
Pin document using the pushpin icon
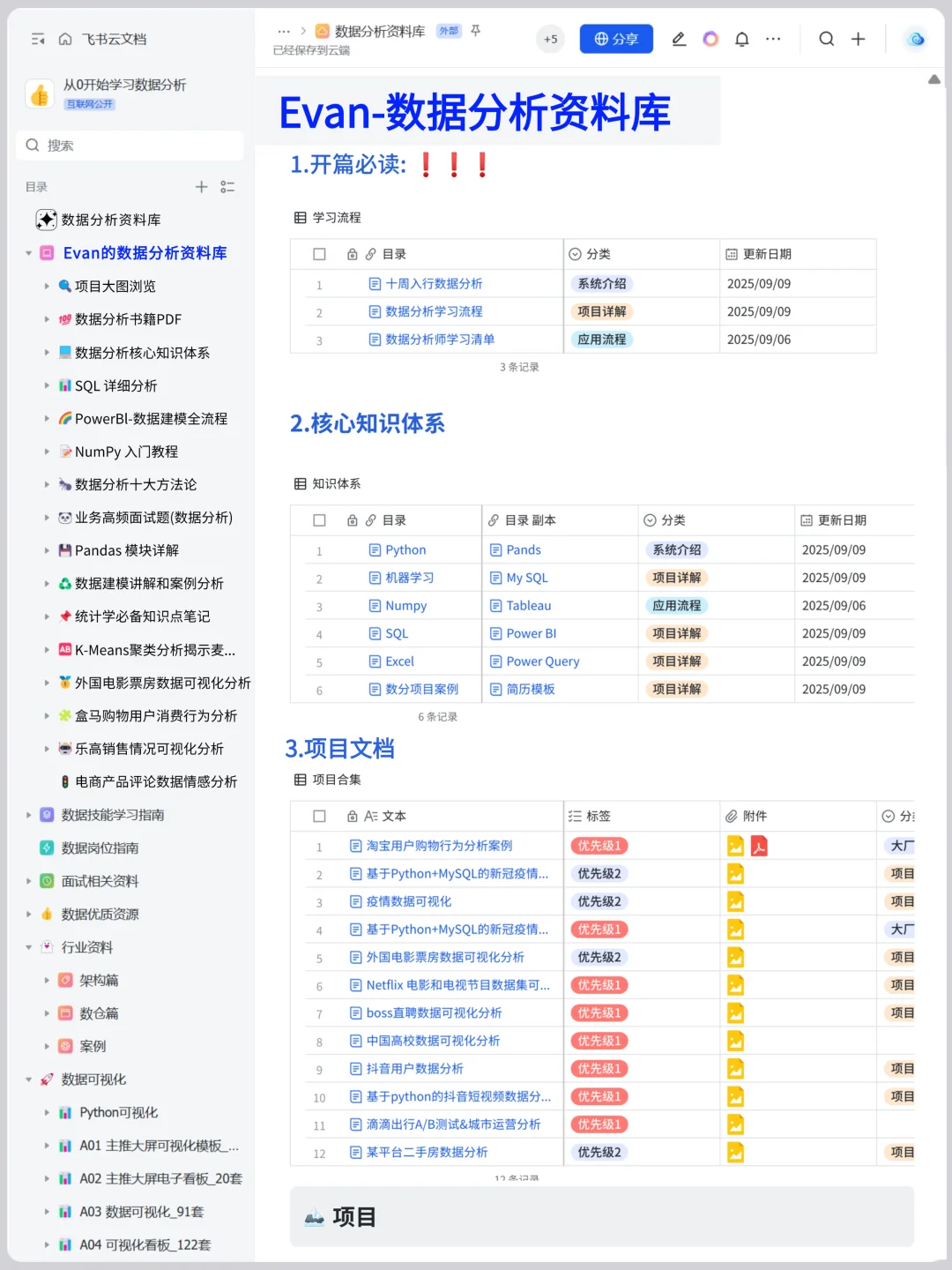pyautogui.click(x=476, y=31)
